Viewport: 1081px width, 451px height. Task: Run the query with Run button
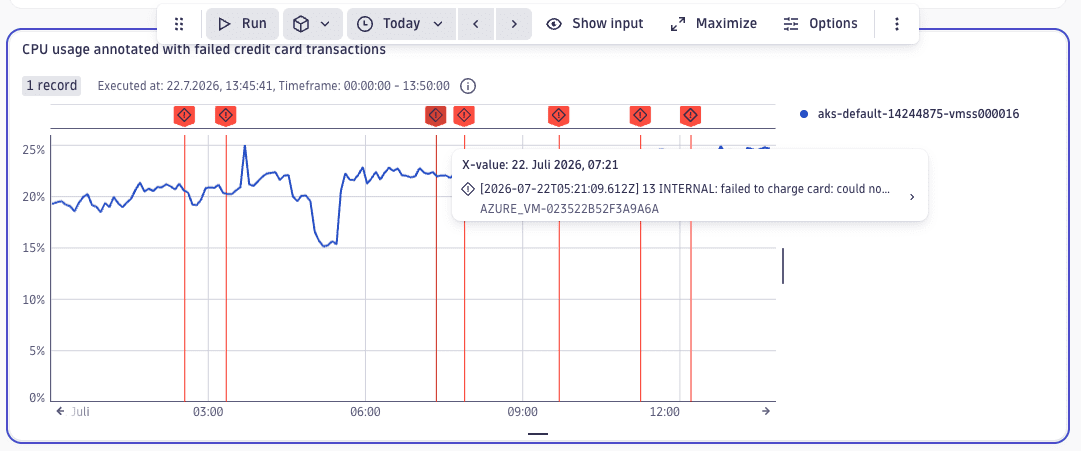point(242,24)
